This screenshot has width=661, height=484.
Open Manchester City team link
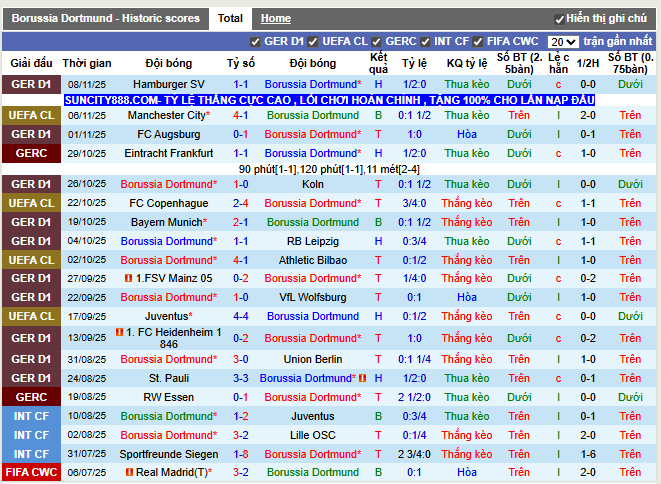pyautogui.click(x=169, y=115)
